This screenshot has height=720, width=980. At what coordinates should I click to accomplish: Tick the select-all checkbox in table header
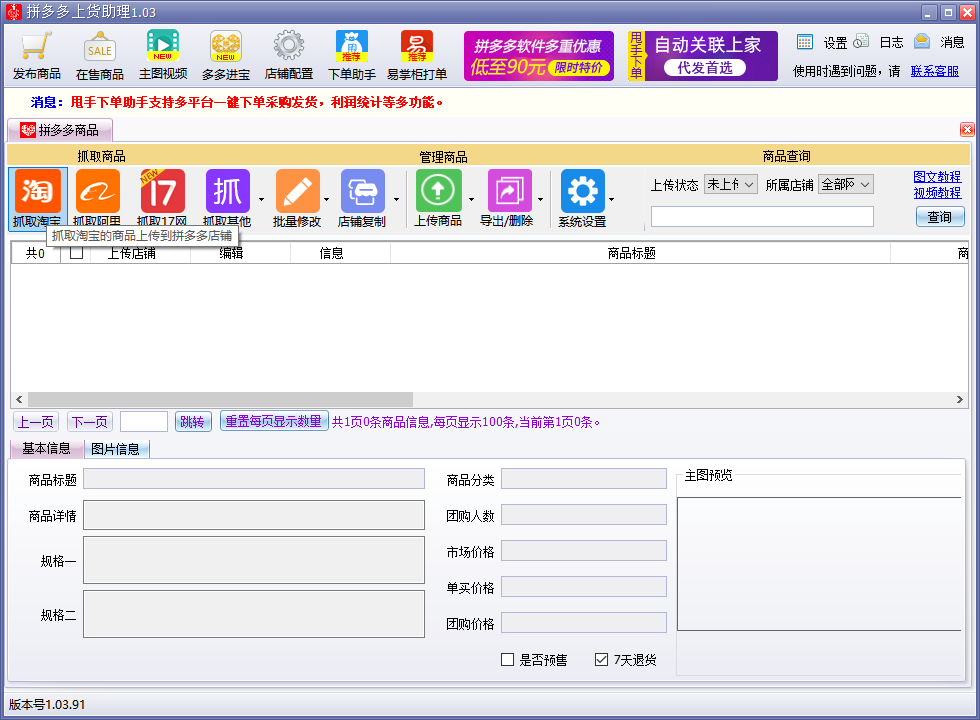pyautogui.click(x=76, y=253)
